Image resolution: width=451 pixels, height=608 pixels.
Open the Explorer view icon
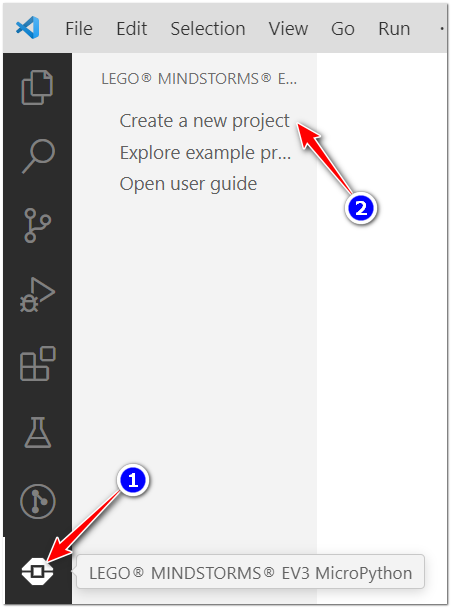[x=37, y=87]
